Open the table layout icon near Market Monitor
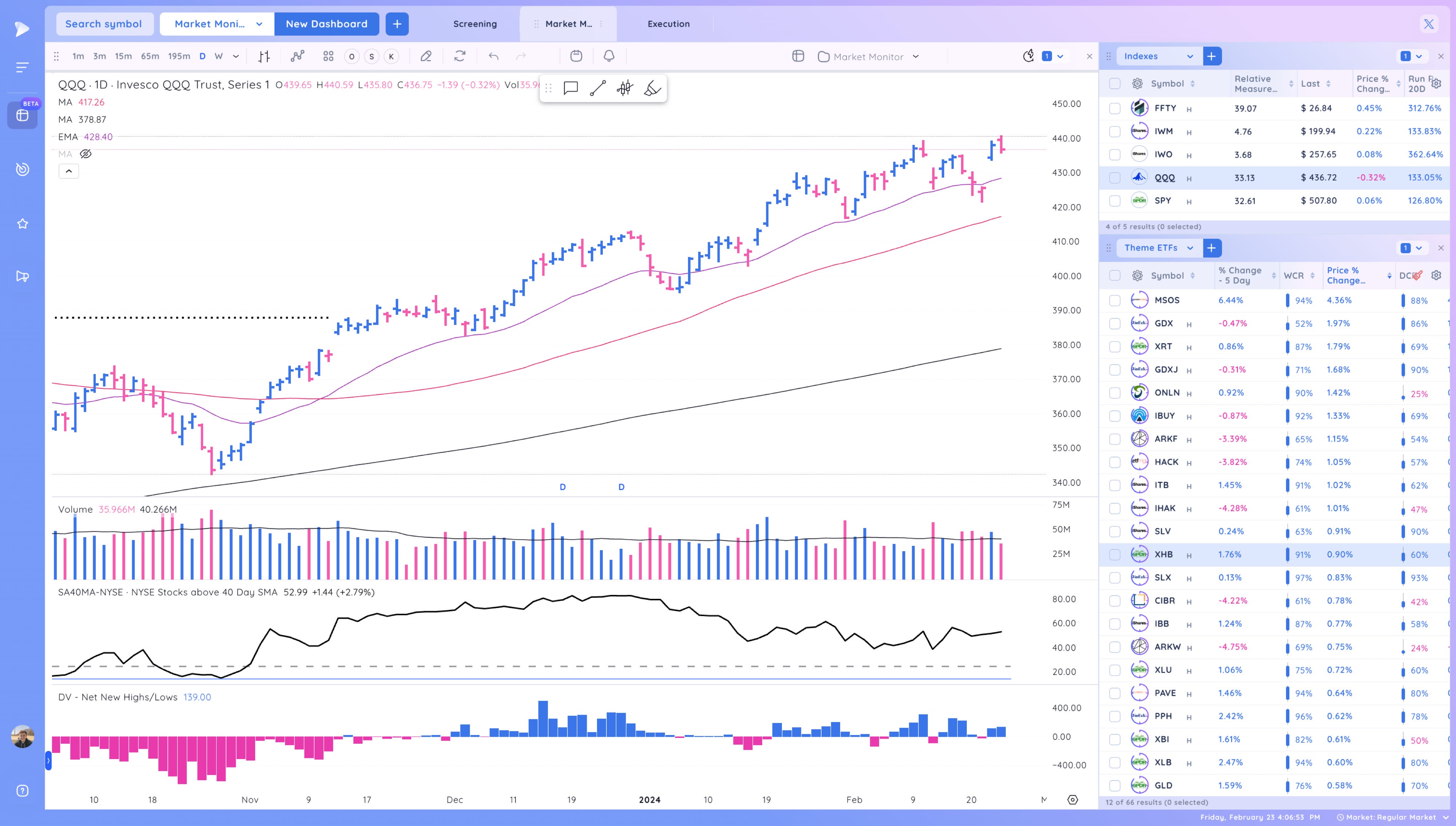 [798, 56]
